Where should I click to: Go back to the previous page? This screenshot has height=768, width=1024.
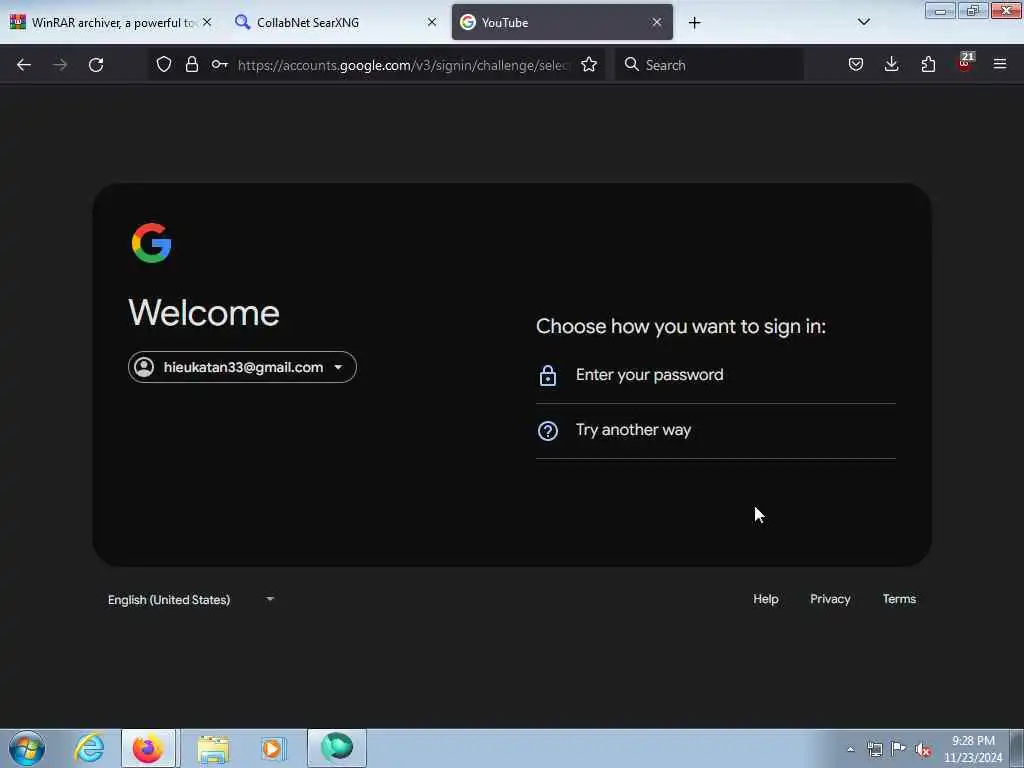coord(24,65)
